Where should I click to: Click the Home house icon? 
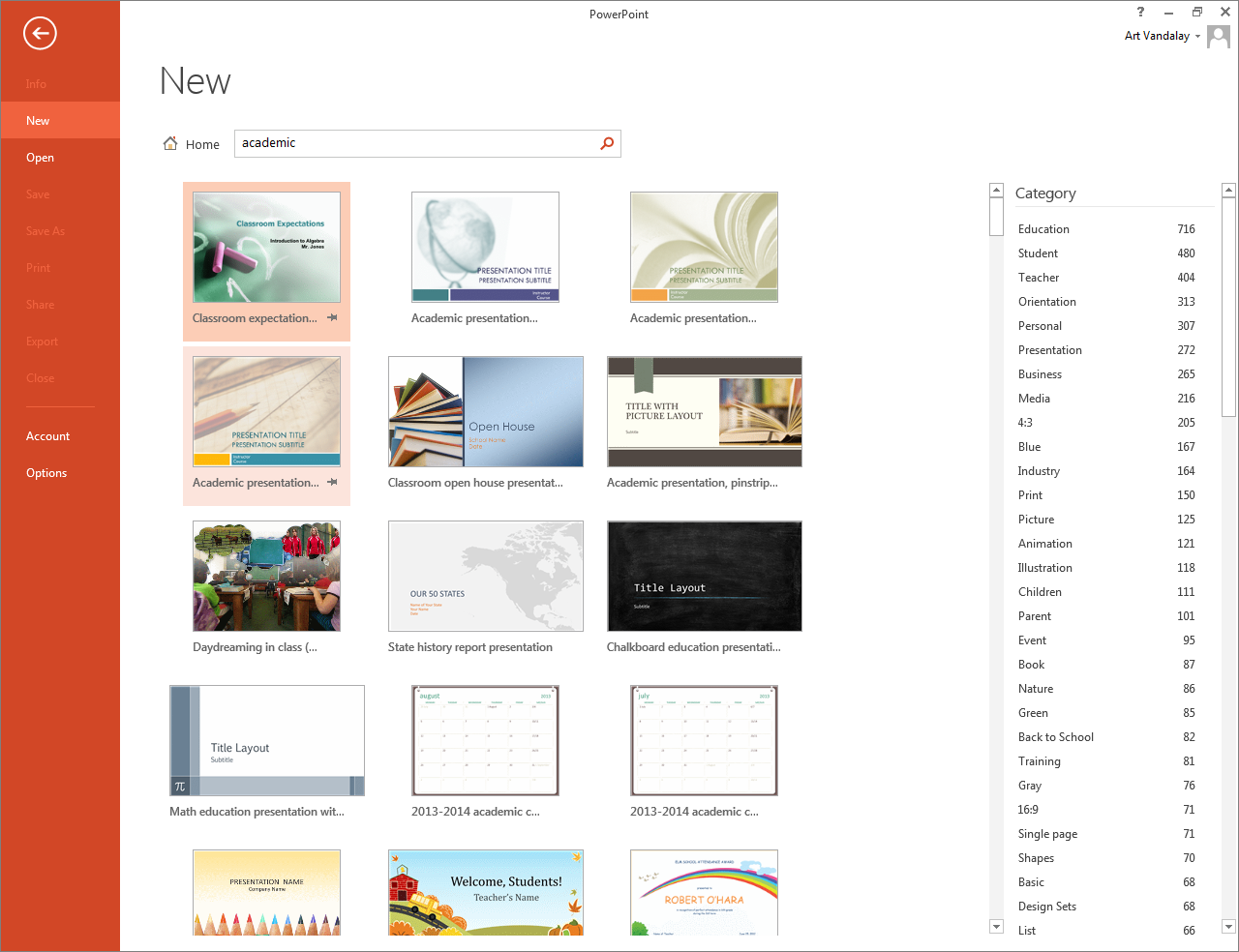pyautogui.click(x=170, y=143)
